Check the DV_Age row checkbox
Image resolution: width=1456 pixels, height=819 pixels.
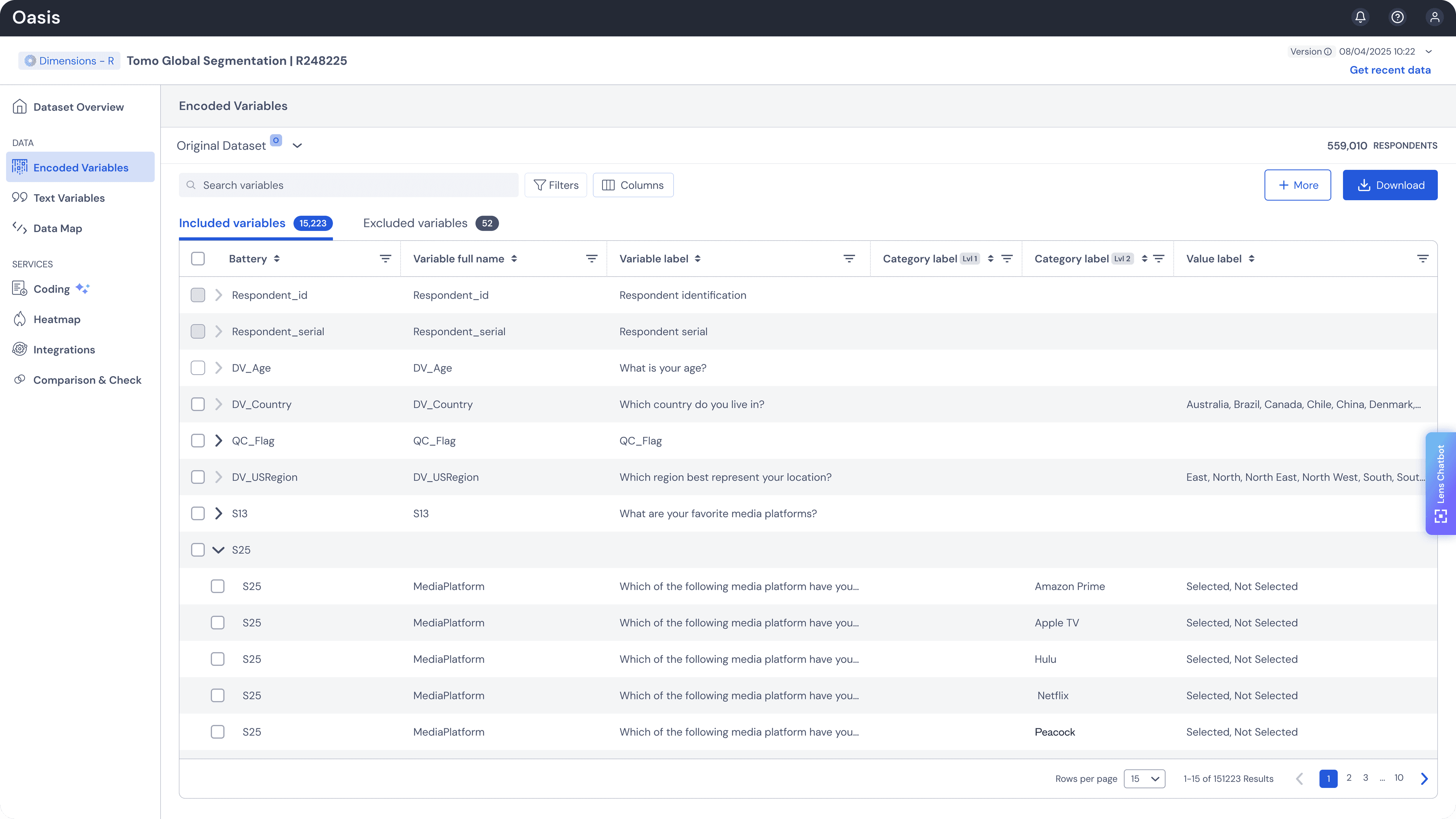tap(198, 368)
